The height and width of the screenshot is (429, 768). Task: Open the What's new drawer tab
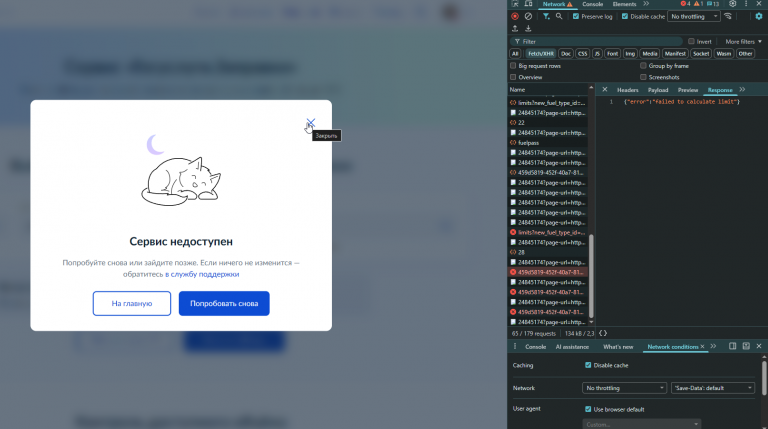click(618, 347)
